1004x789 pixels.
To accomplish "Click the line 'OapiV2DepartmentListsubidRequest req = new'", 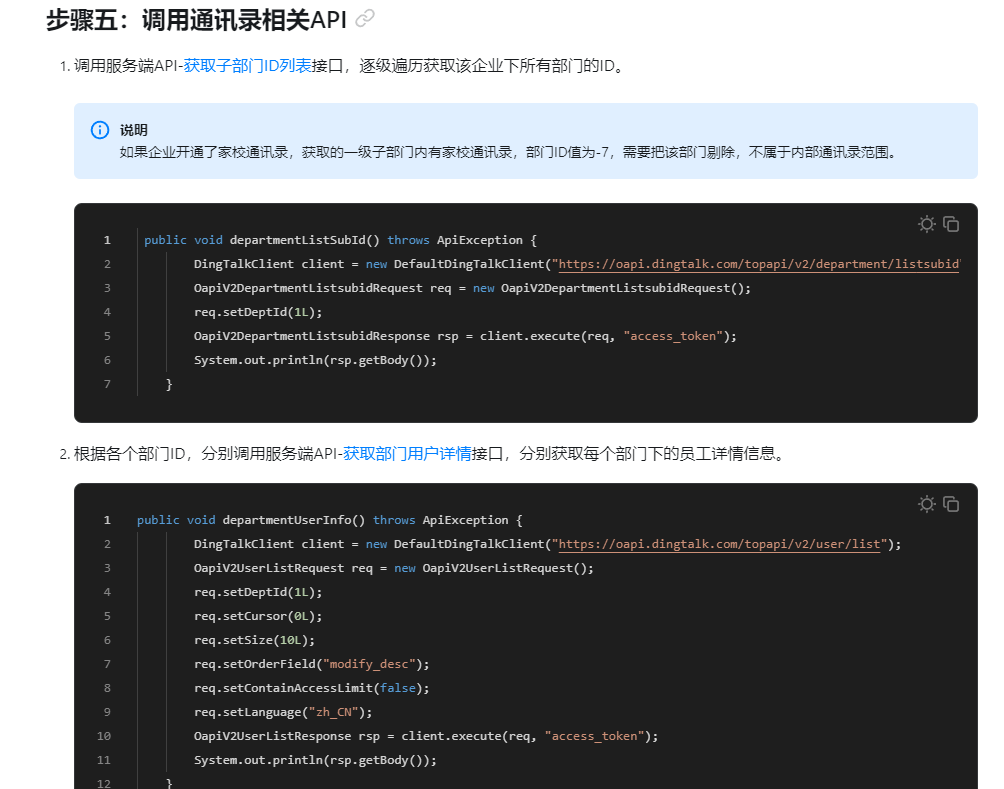I will [473, 288].
